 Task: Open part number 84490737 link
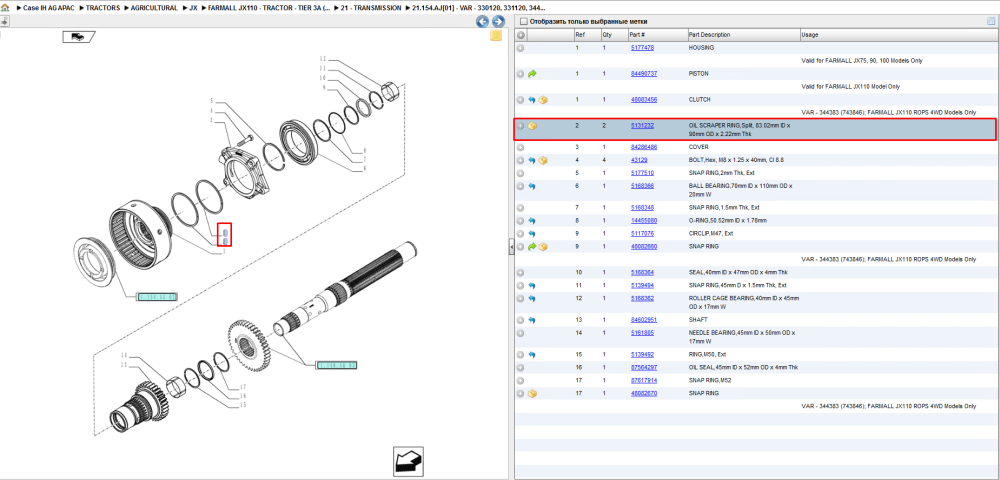(x=644, y=74)
